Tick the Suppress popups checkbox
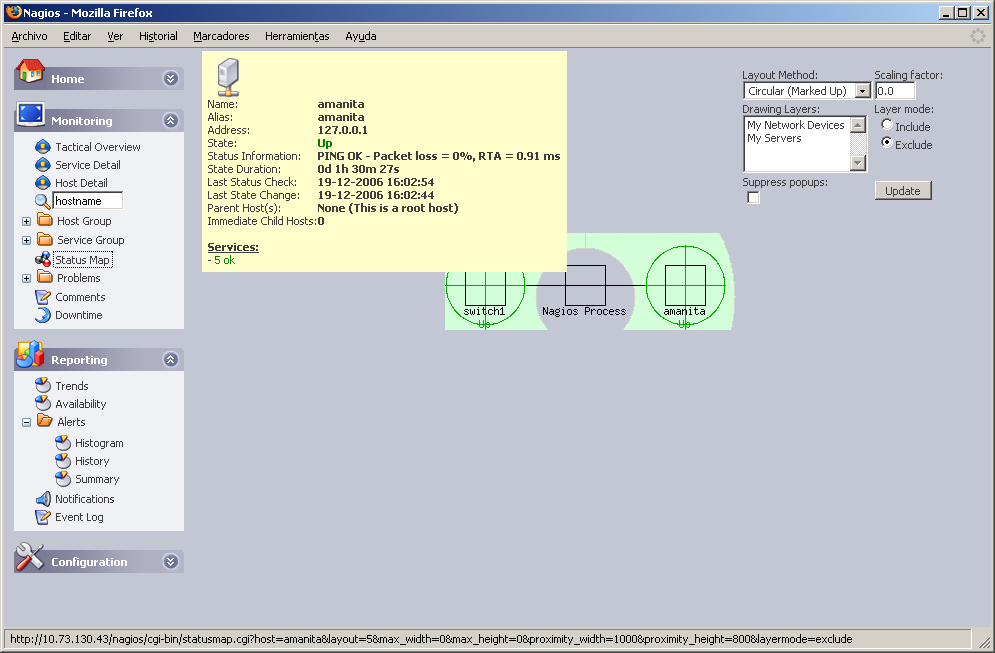This screenshot has width=995, height=653. coord(753,197)
